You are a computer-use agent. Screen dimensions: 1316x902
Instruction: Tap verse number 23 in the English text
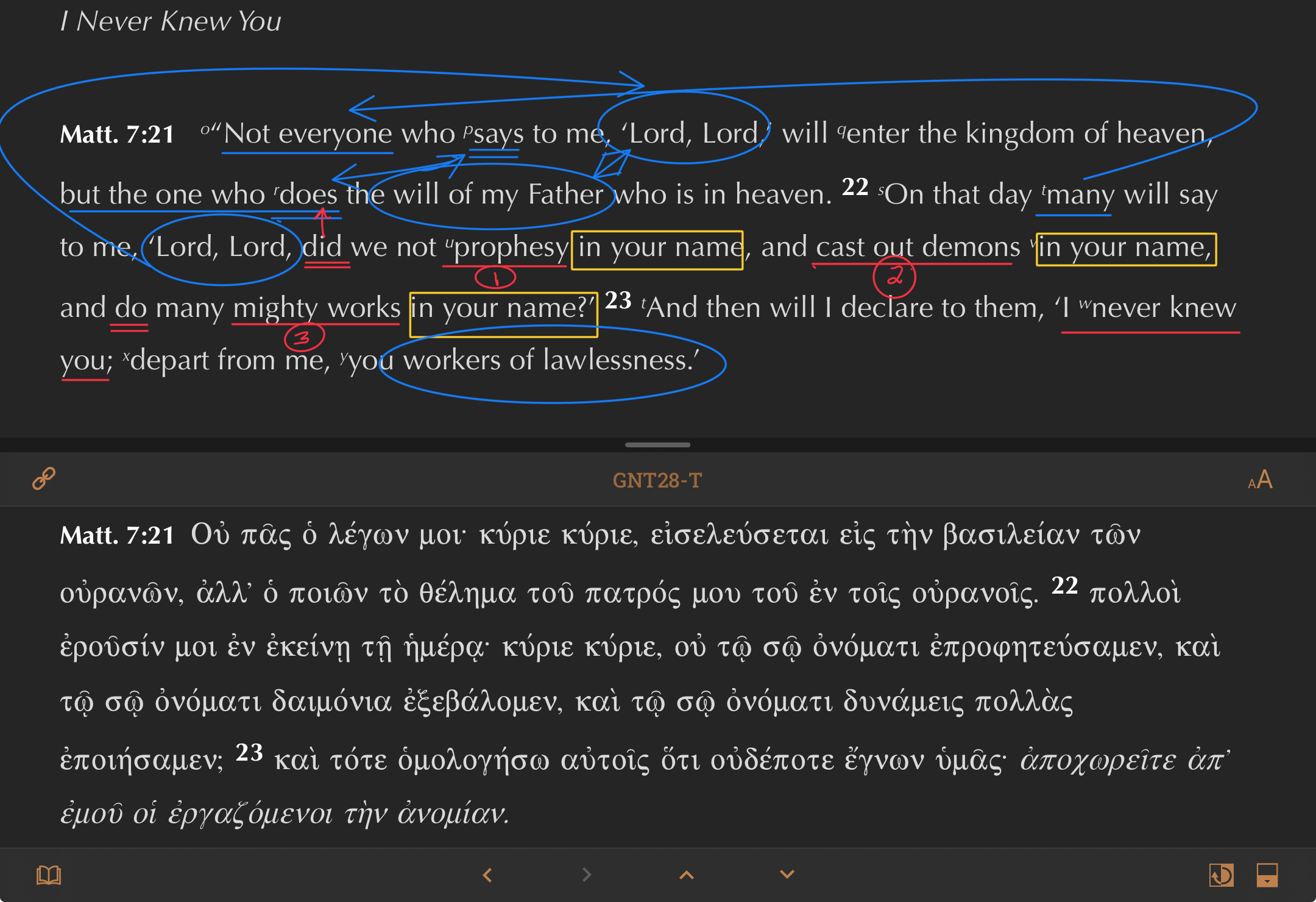(618, 300)
